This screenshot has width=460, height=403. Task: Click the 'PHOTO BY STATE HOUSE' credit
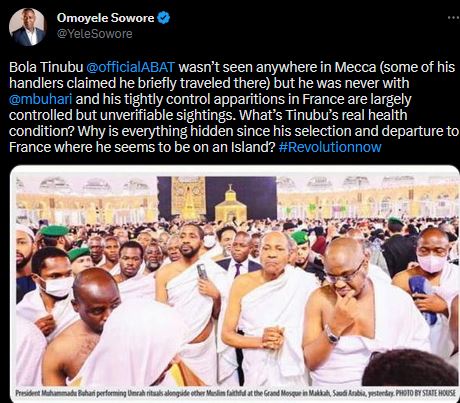pos(425,393)
